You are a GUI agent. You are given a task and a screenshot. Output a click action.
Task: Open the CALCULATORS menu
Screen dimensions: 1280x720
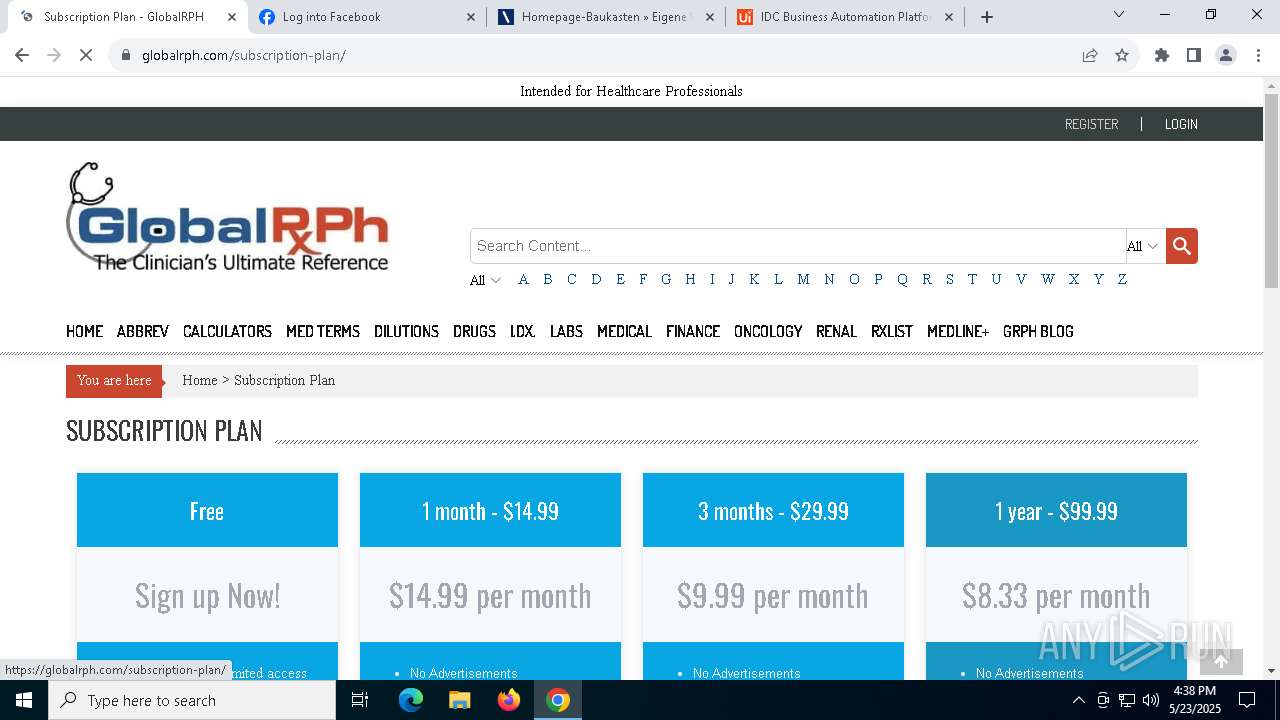(227, 331)
